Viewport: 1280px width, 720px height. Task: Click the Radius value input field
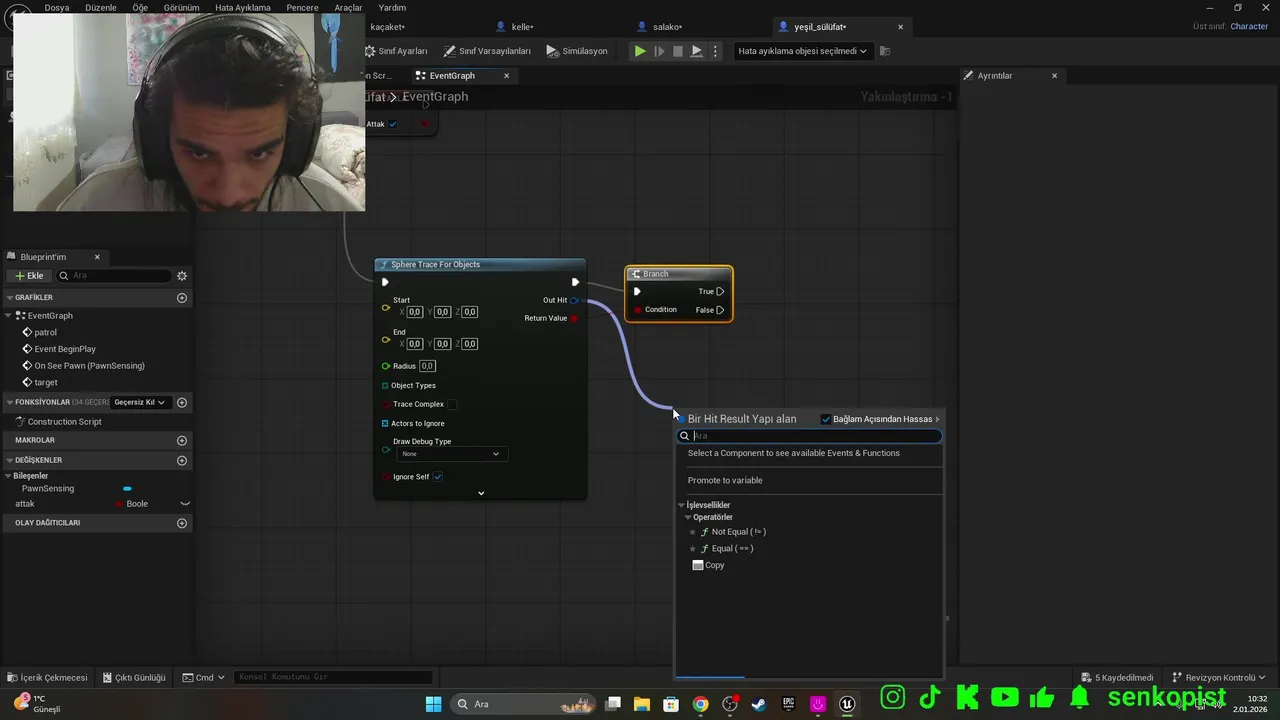coord(428,366)
